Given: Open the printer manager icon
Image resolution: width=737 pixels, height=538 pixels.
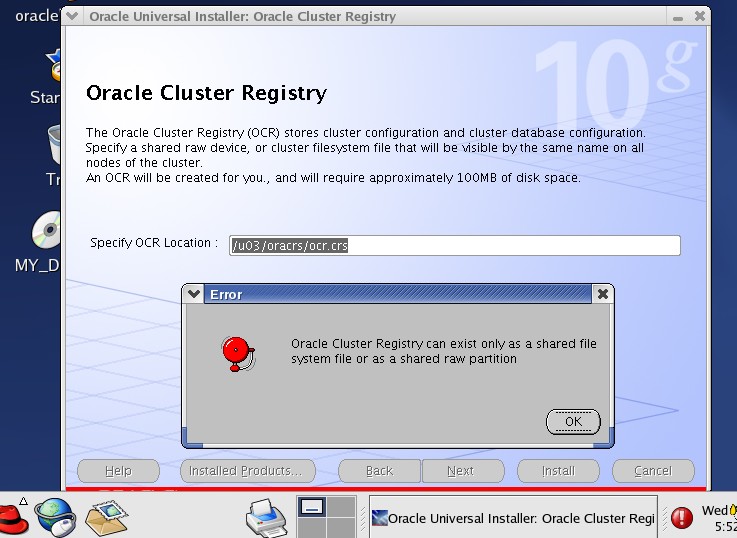Looking at the screenshot, I should [267, 516].
